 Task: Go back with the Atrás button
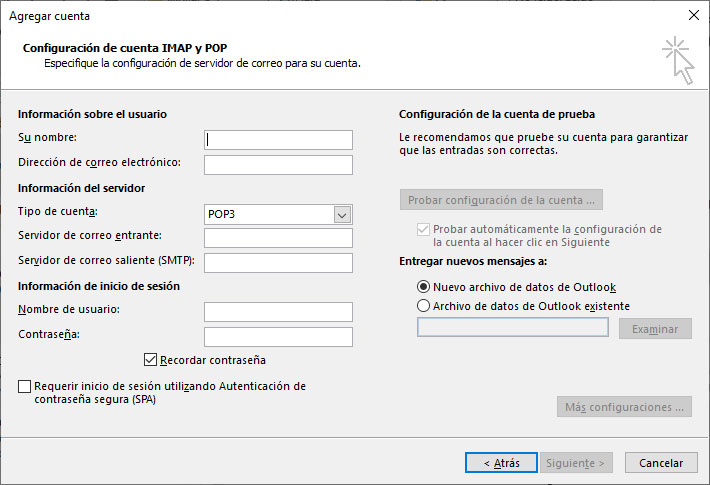pyautogui.click(x=501, y=463)
